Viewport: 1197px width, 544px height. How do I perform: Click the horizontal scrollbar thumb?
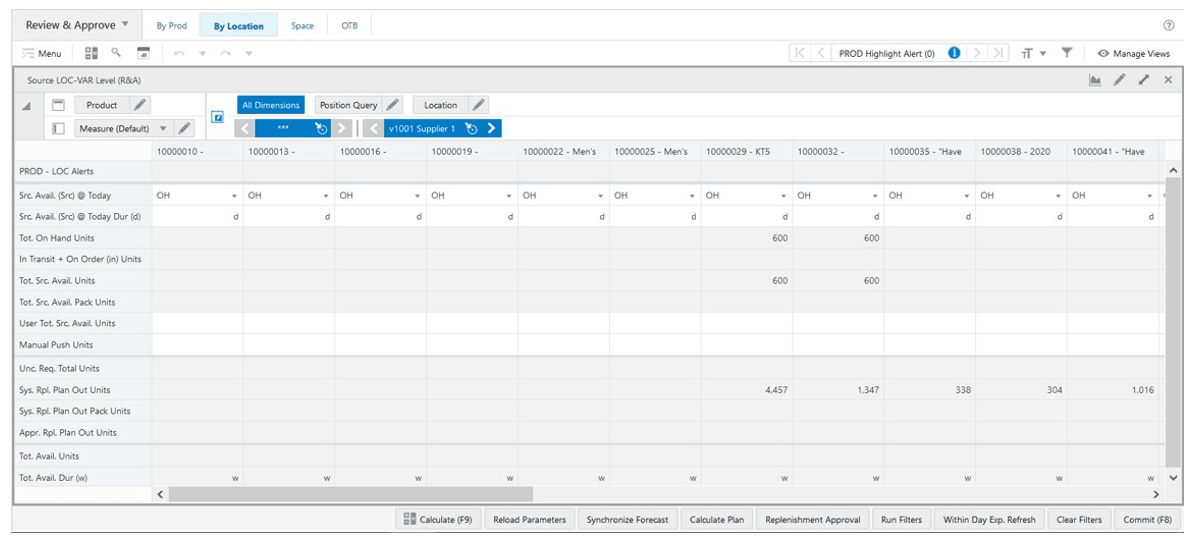350,494
